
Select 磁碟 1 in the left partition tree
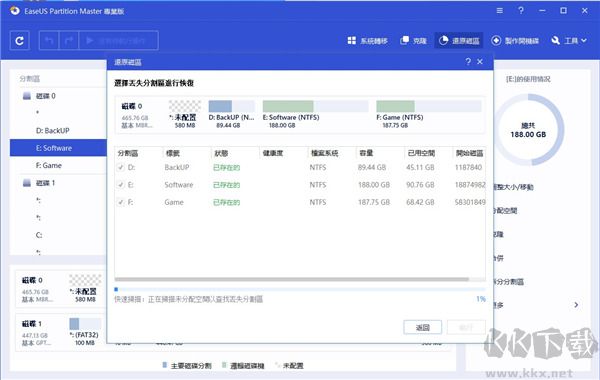(x=45, y=183)
